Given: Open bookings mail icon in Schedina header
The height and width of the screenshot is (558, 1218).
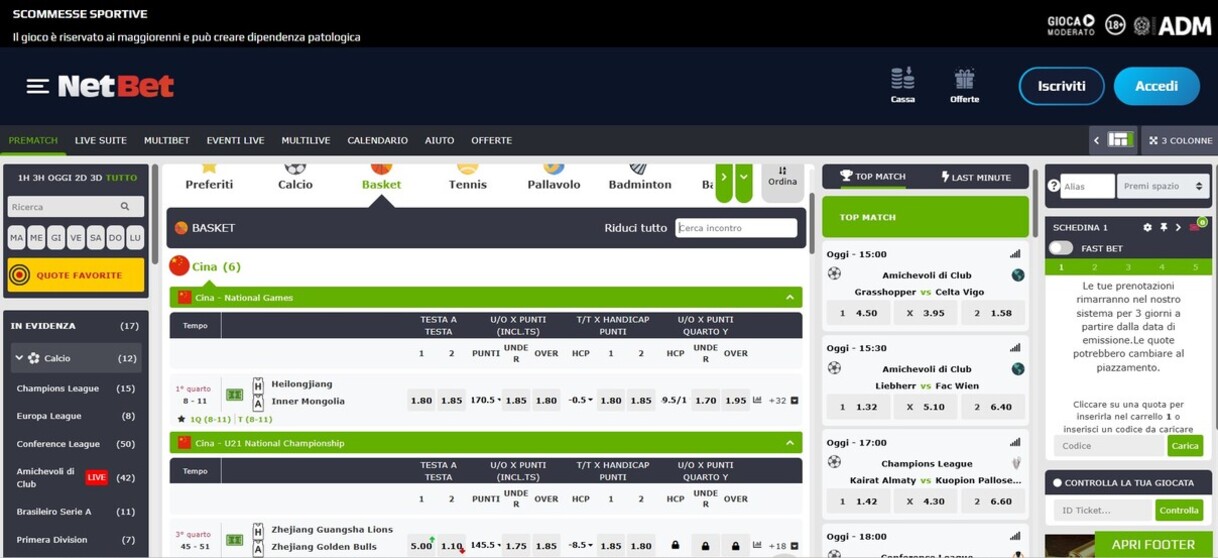Looking at the screenshot, I should (x=1193, y=227).
